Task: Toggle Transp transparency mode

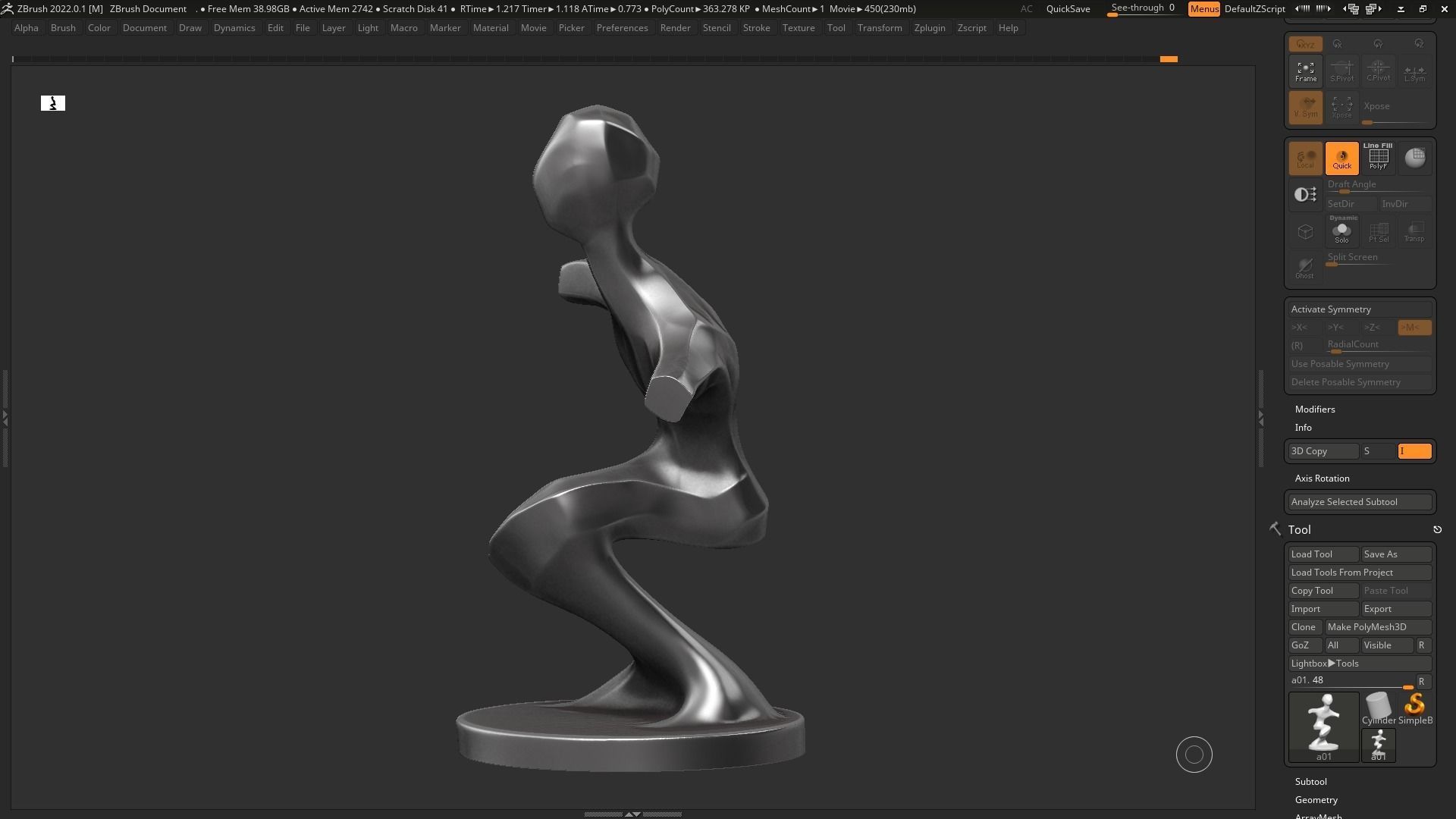Action: click(x=1414, y=231)
